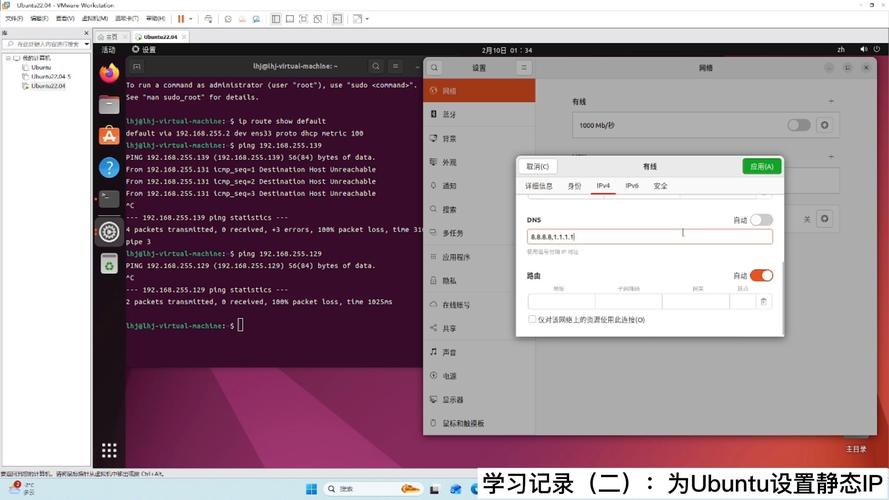Click the VMware pause VM button

coord(181,19)
